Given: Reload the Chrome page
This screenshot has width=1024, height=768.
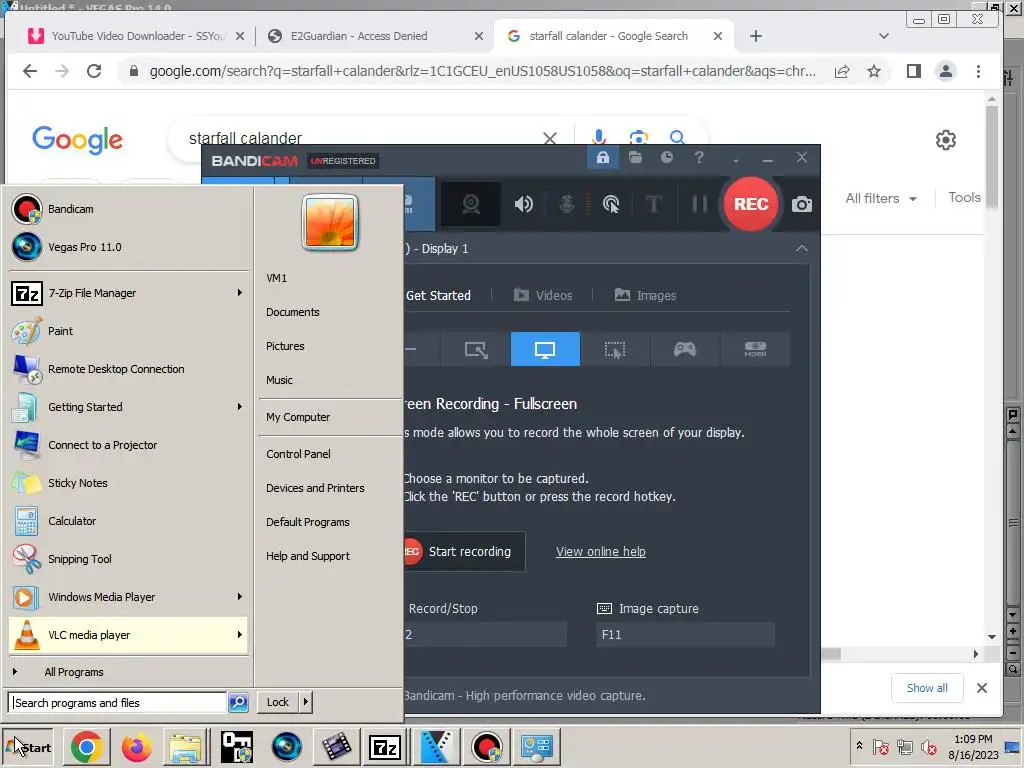Looking at the screenshot, I should tap(94, 71).
